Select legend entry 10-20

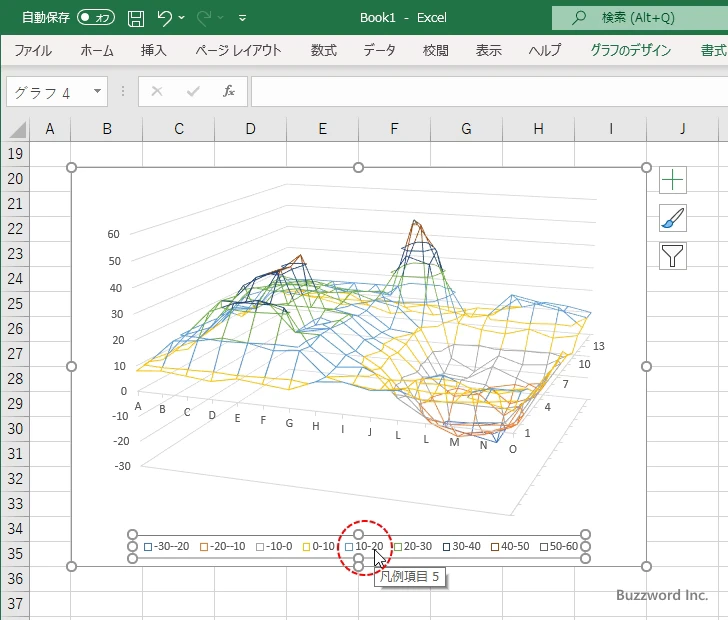364,546
